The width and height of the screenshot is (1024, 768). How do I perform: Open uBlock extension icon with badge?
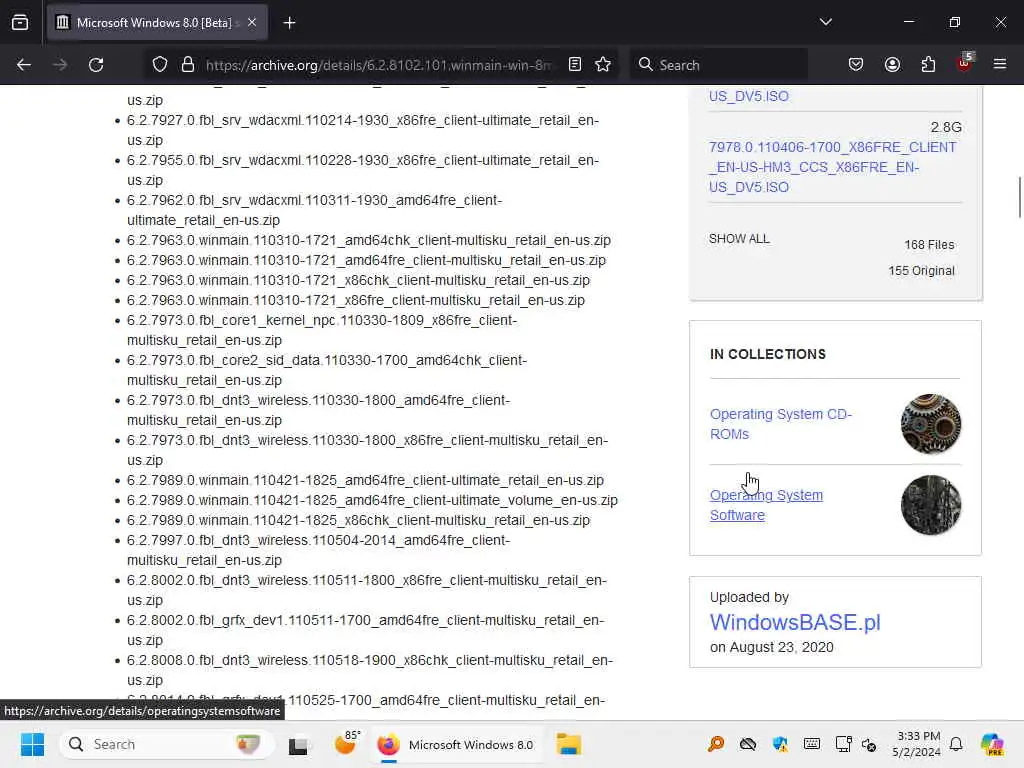tap(965, 63)
